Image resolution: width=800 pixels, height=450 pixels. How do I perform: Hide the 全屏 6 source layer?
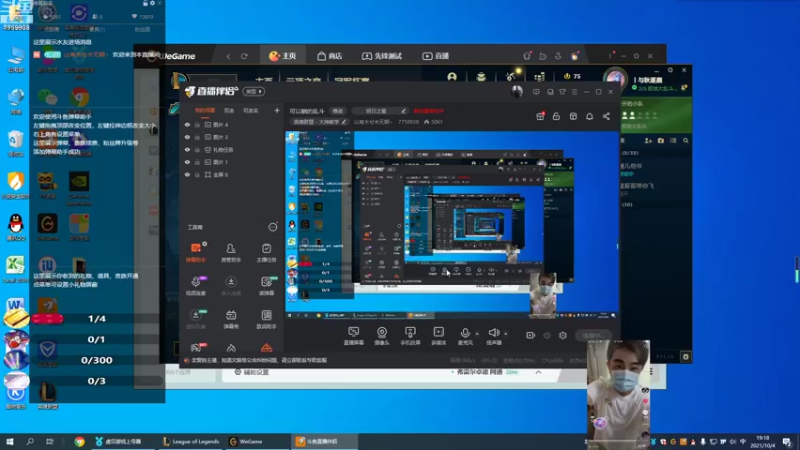pyautogui.click(x=187, y=174)
